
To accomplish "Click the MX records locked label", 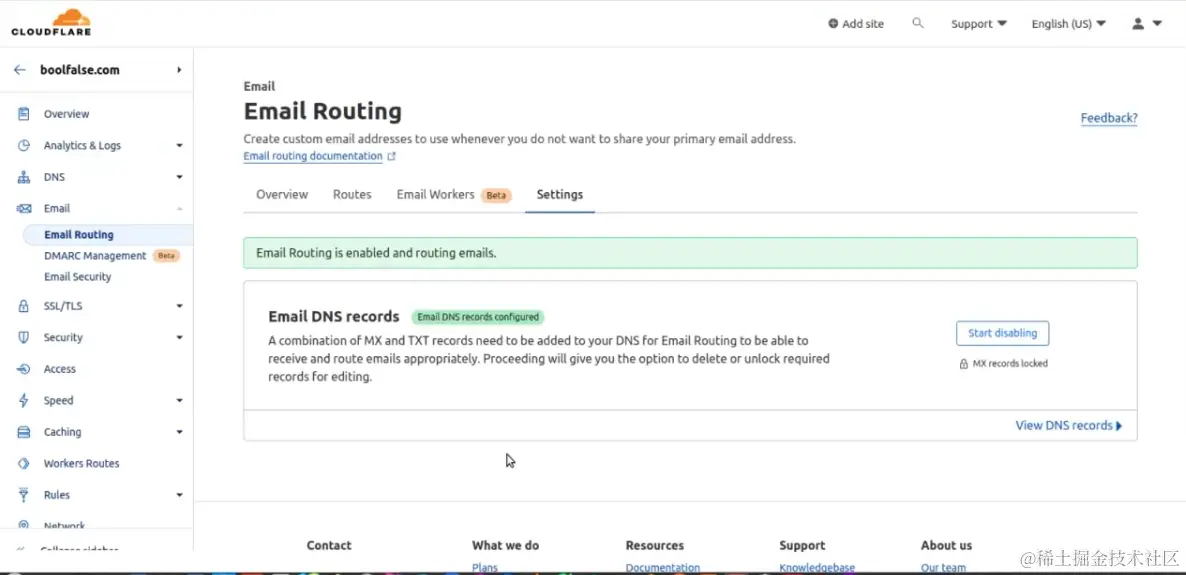I will [x=1010, y=364].
